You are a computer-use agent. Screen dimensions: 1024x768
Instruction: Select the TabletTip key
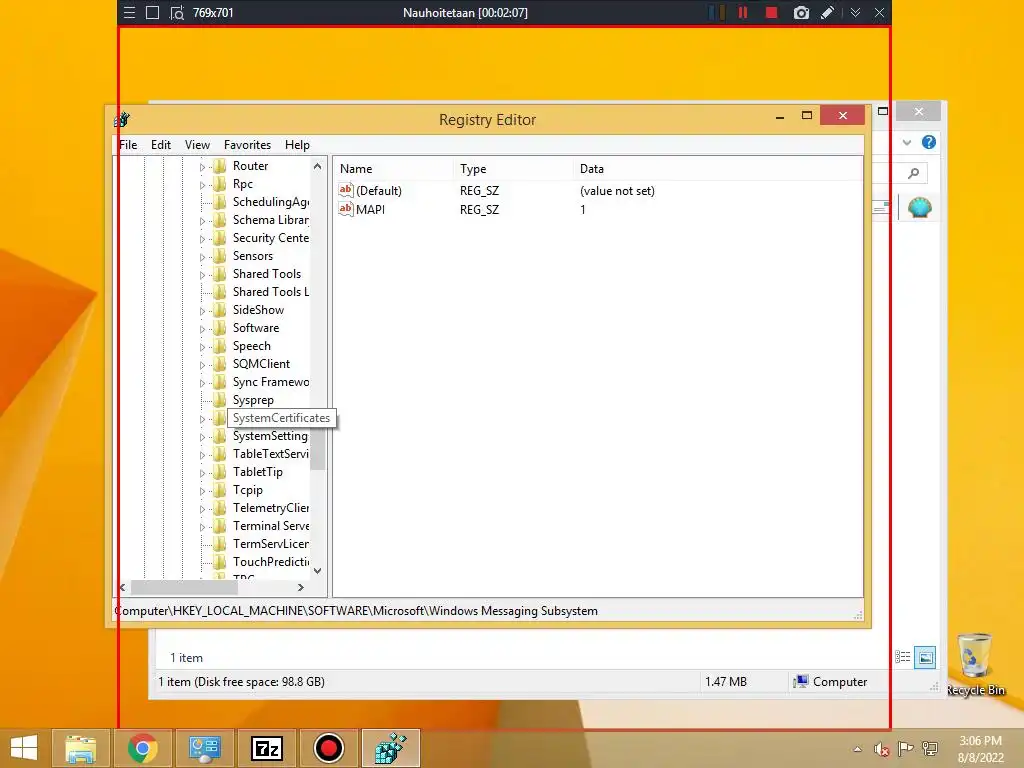pyautogui.click(x=258, y=472)
